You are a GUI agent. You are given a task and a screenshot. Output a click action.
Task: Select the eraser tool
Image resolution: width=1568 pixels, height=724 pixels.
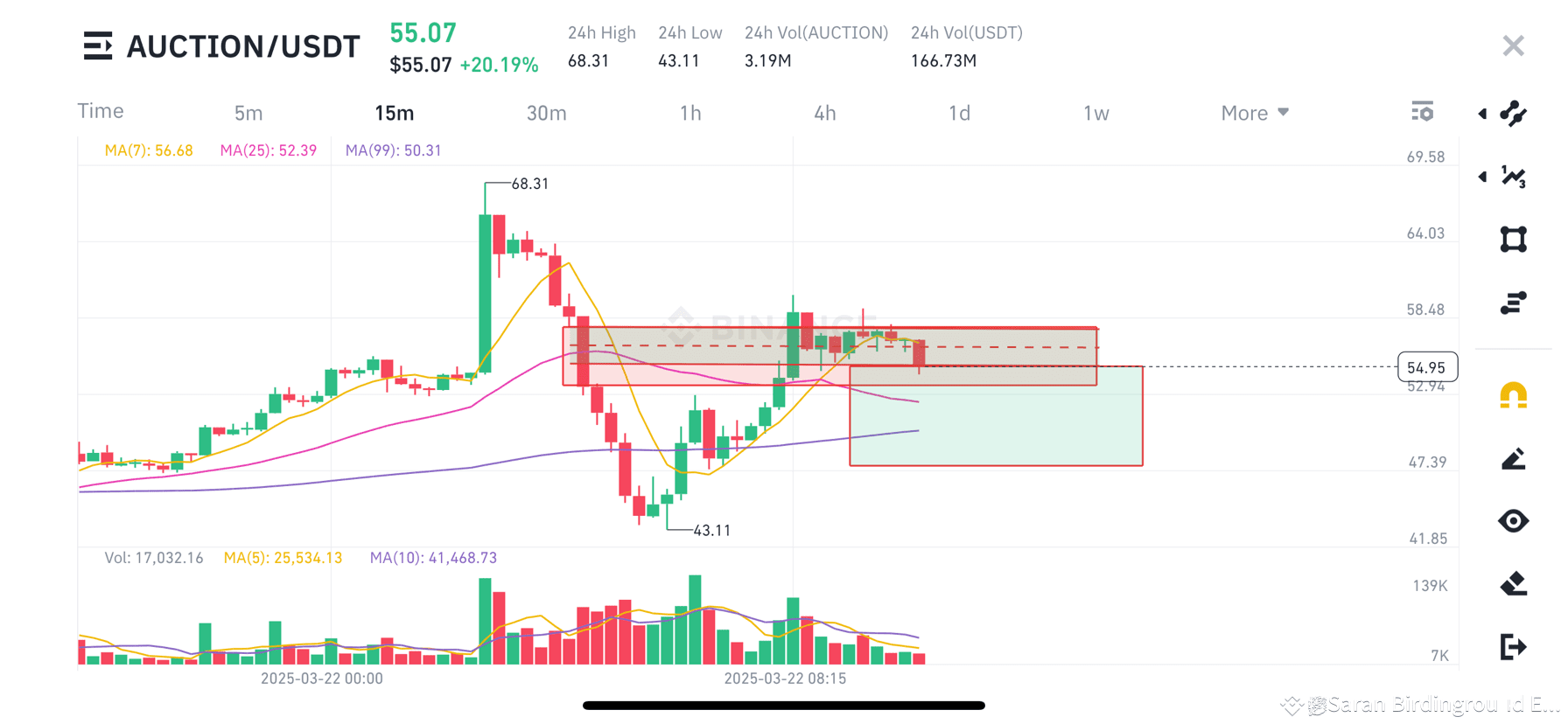(x=1514, y=584)
